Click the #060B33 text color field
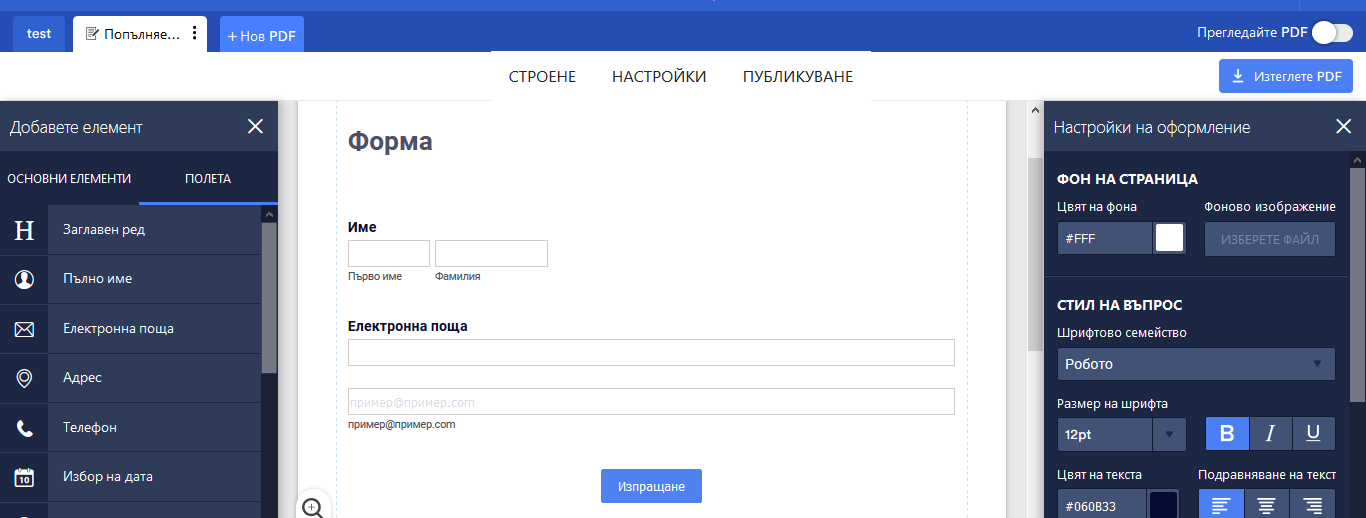The width and height of the screenshot is (1366, 518). 1103,506
